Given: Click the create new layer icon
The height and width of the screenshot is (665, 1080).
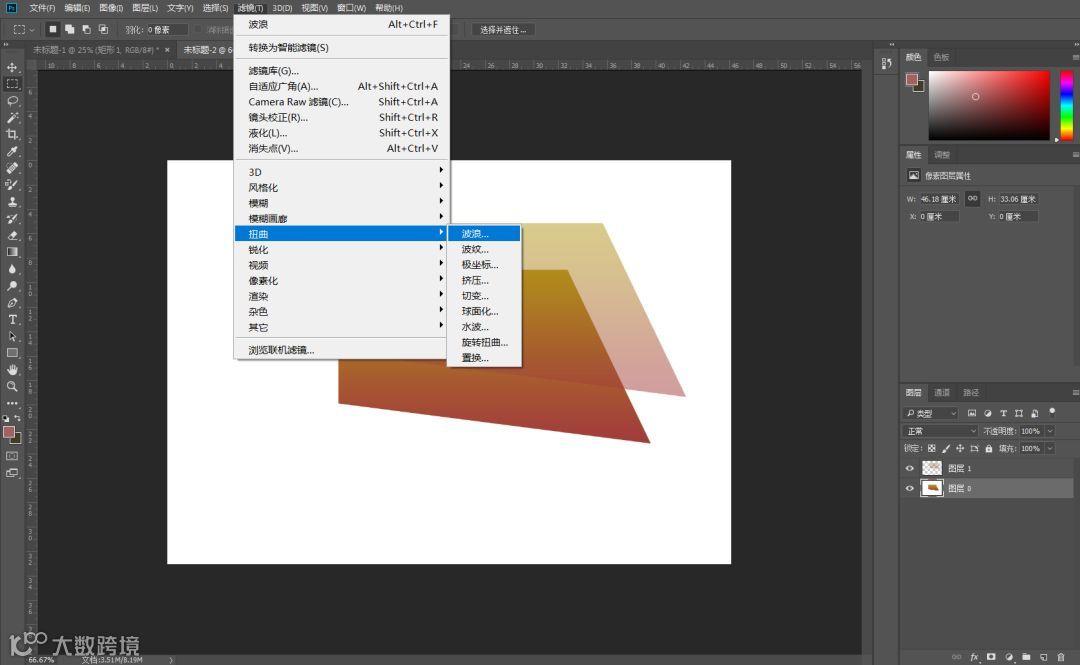Looking at the screenshot, I should (x=1044, y=657).
